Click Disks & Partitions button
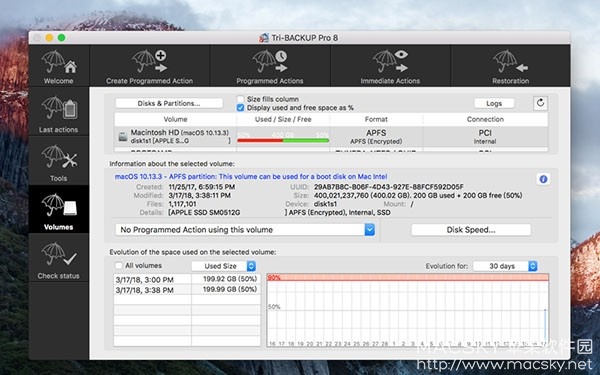 [x=169, y=103]
